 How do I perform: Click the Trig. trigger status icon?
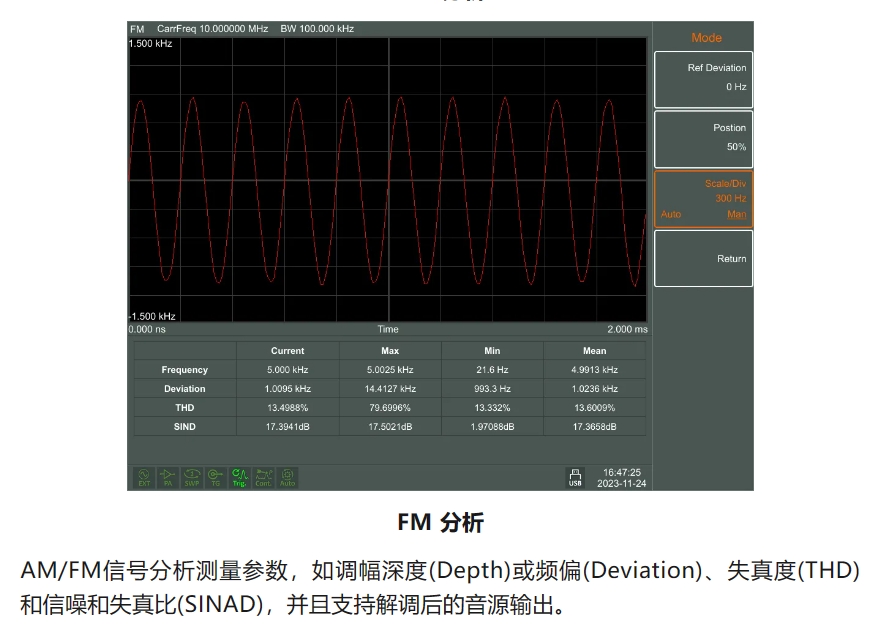pos(239,478)
